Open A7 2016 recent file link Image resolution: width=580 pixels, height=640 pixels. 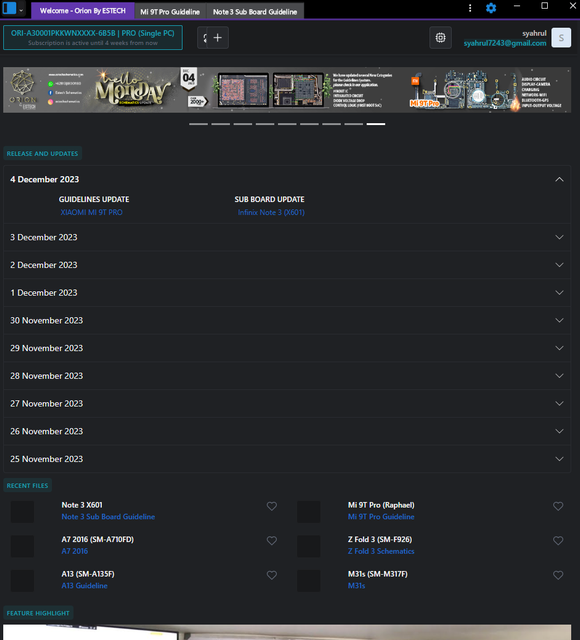coord(75,551)
